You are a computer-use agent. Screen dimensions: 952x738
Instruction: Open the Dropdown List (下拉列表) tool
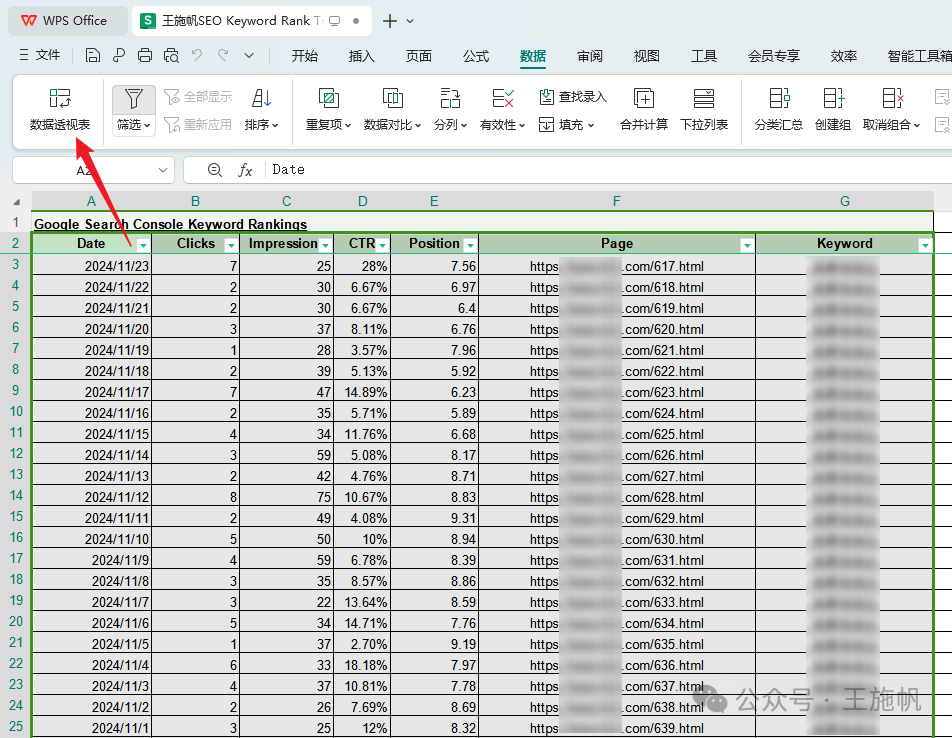click(704, 110)
